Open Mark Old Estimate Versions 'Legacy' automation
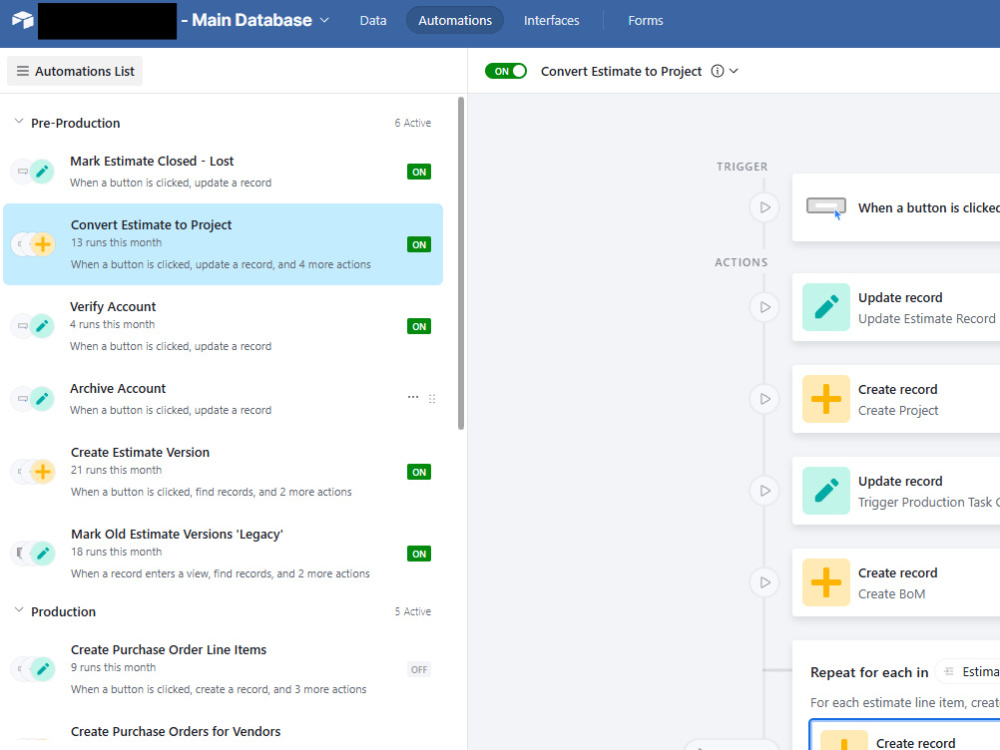The width and height of the screenshot is (1000, 750). [223, 554]
